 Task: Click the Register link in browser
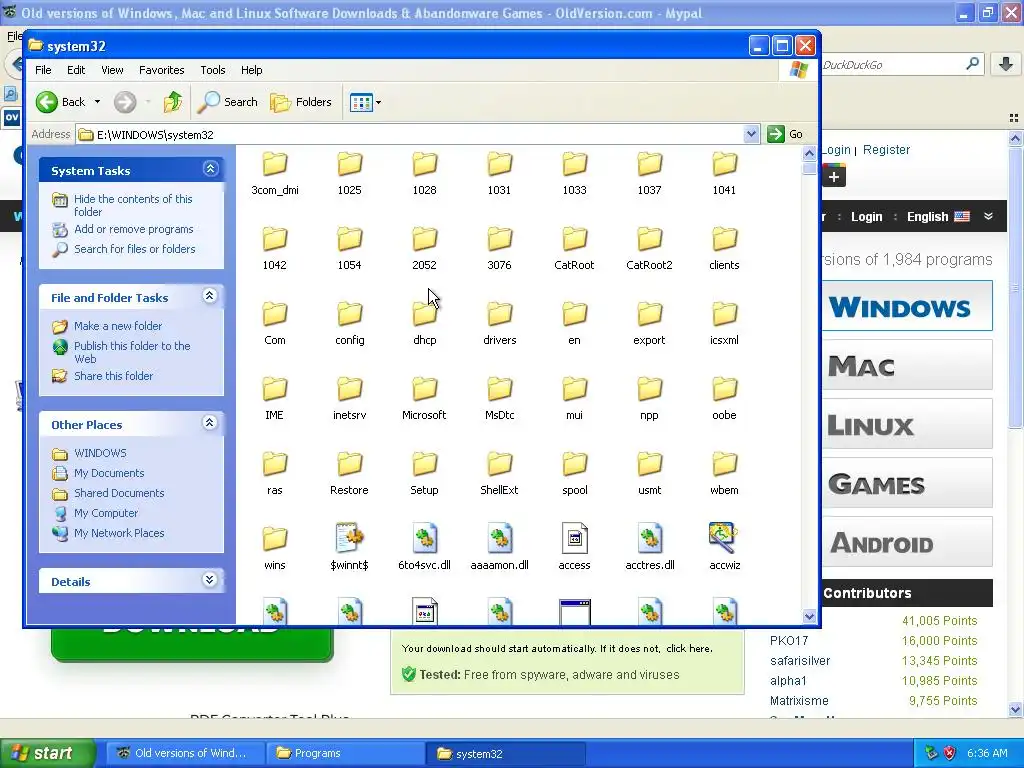coord(886,150)
